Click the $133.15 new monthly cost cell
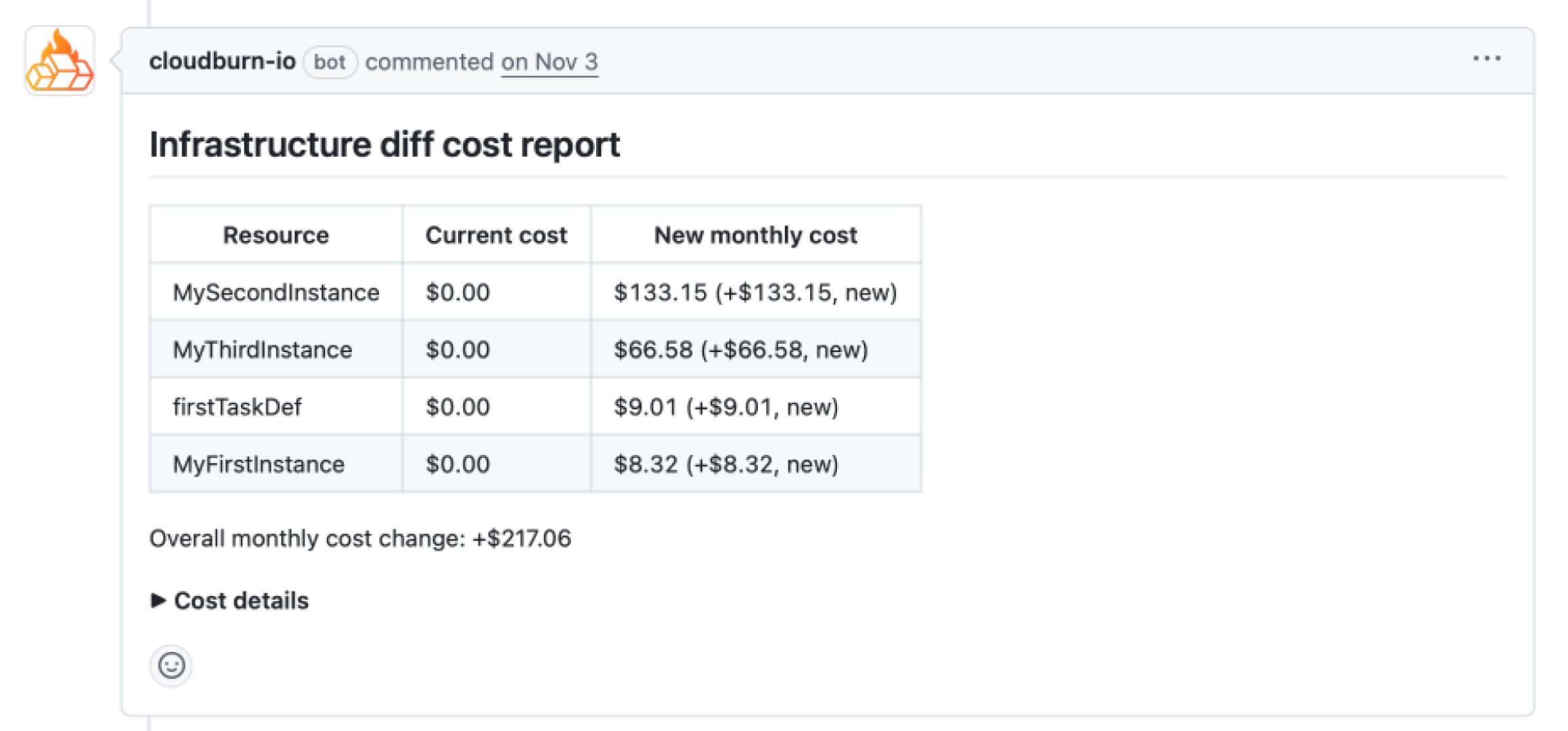 click(755, 292)
